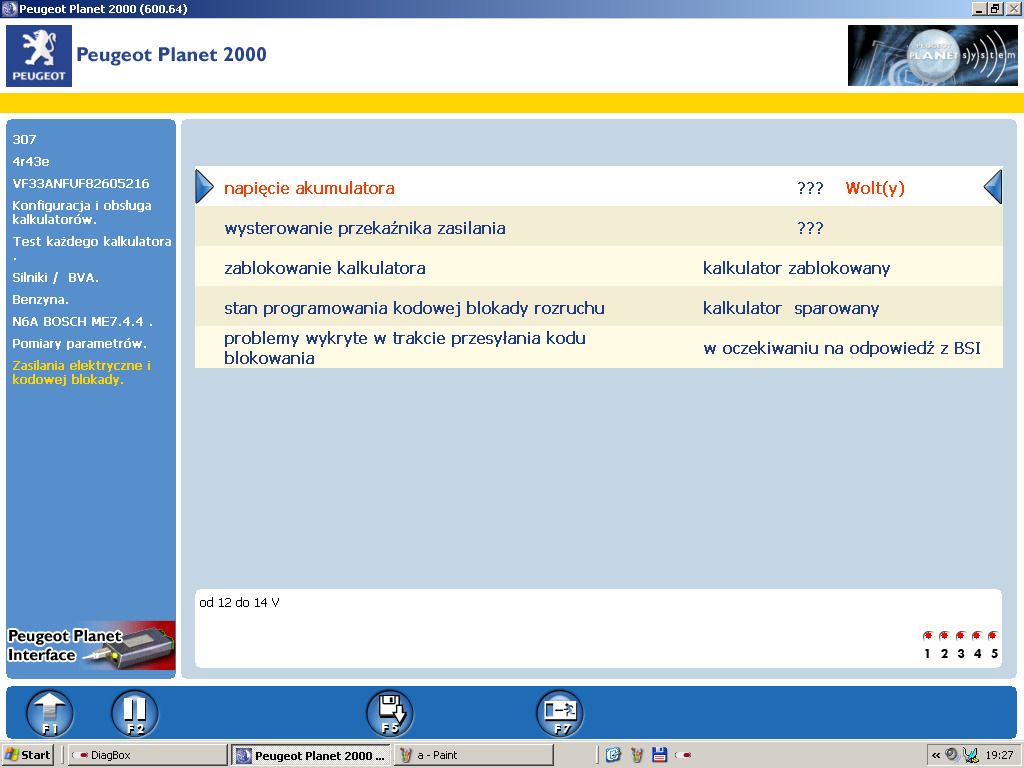Image resolution: width=1024 pixels, height=768 pixels.
Task: Click red indicator dot number 4
Action: point(976,635)
